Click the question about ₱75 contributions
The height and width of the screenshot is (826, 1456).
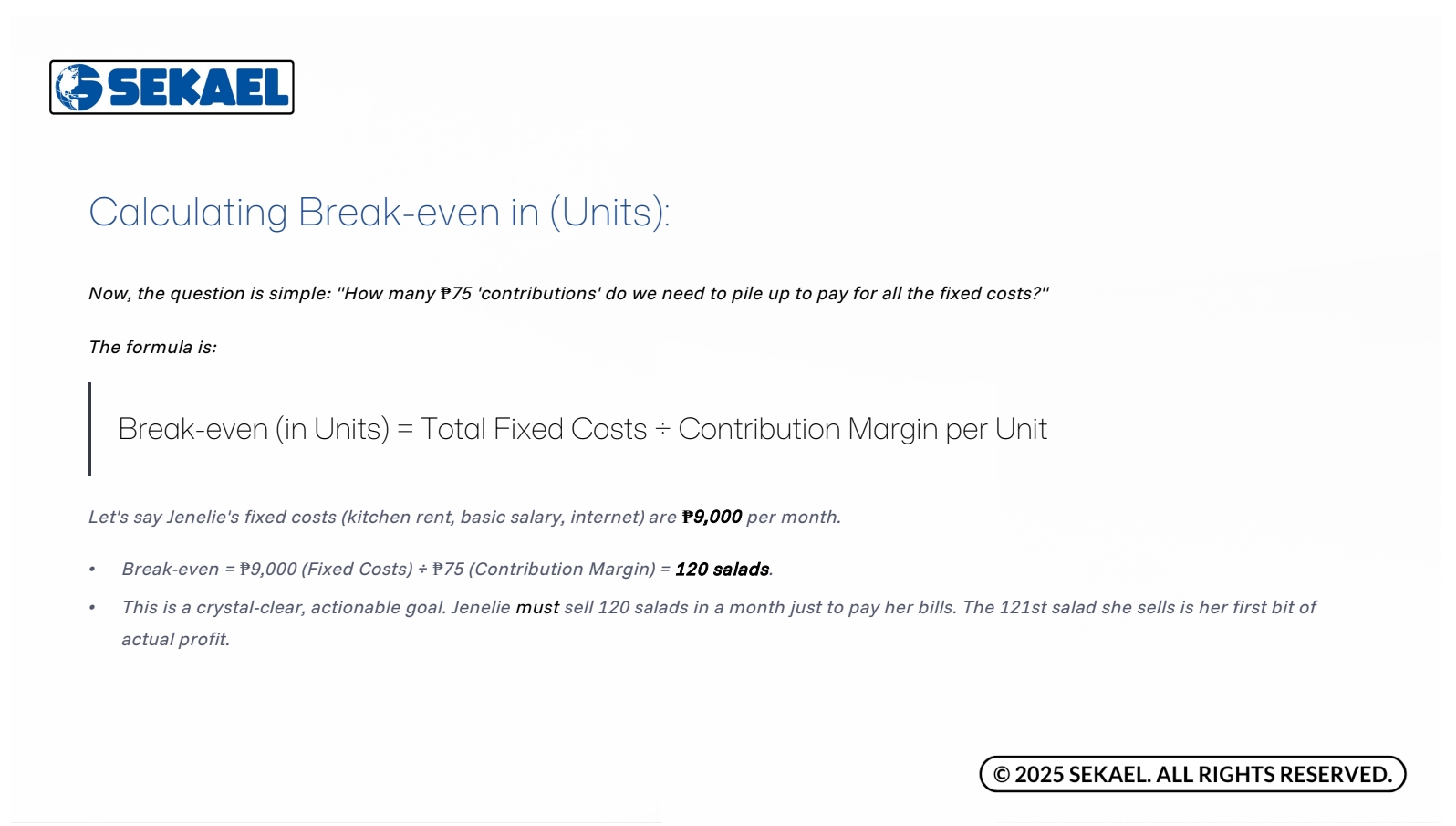tap(567, 294)
